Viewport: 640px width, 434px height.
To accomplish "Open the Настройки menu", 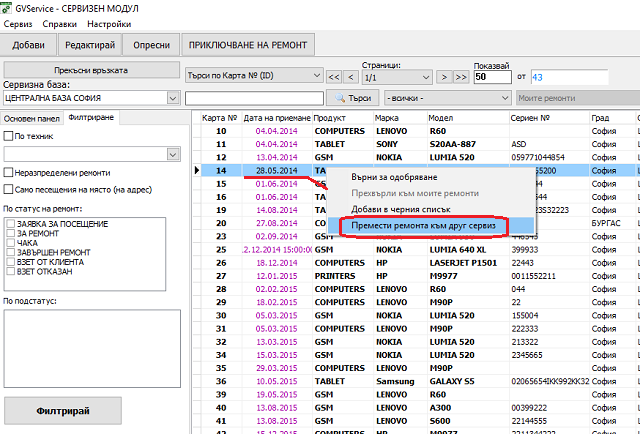I will point(109,24).
